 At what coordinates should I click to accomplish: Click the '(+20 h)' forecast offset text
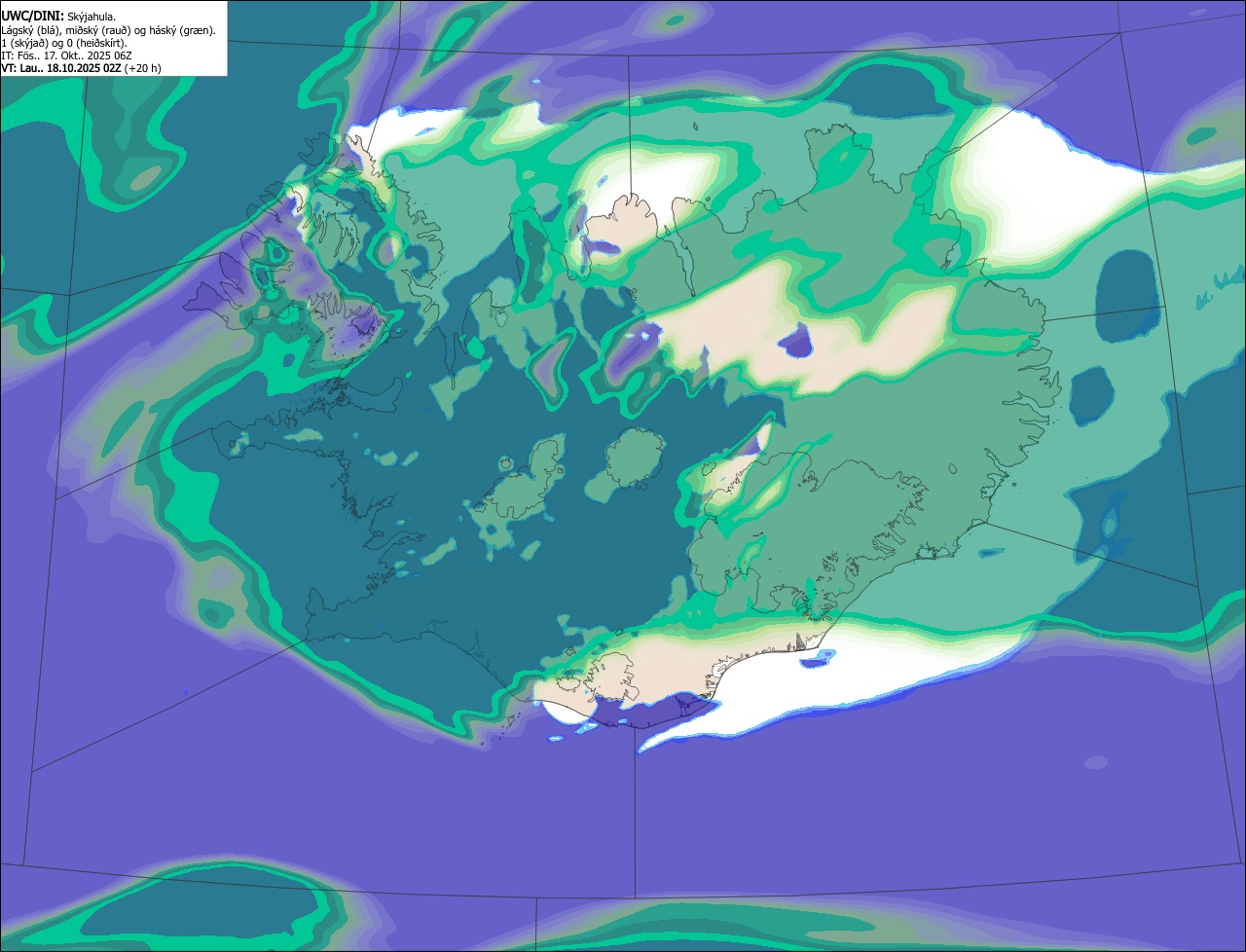click(142, 68)
